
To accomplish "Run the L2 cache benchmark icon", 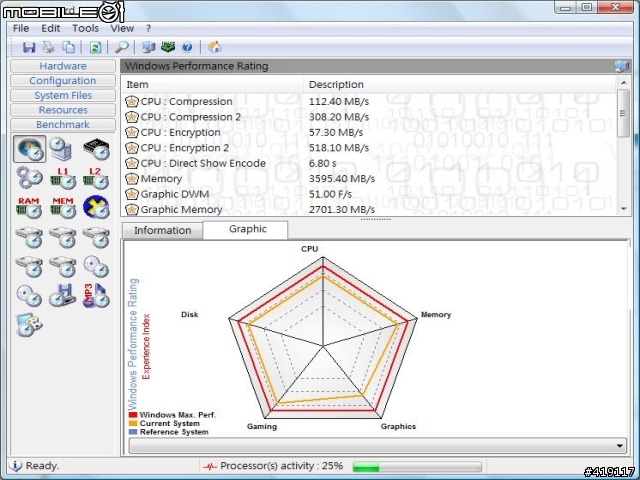I will [x=96, y=178].
